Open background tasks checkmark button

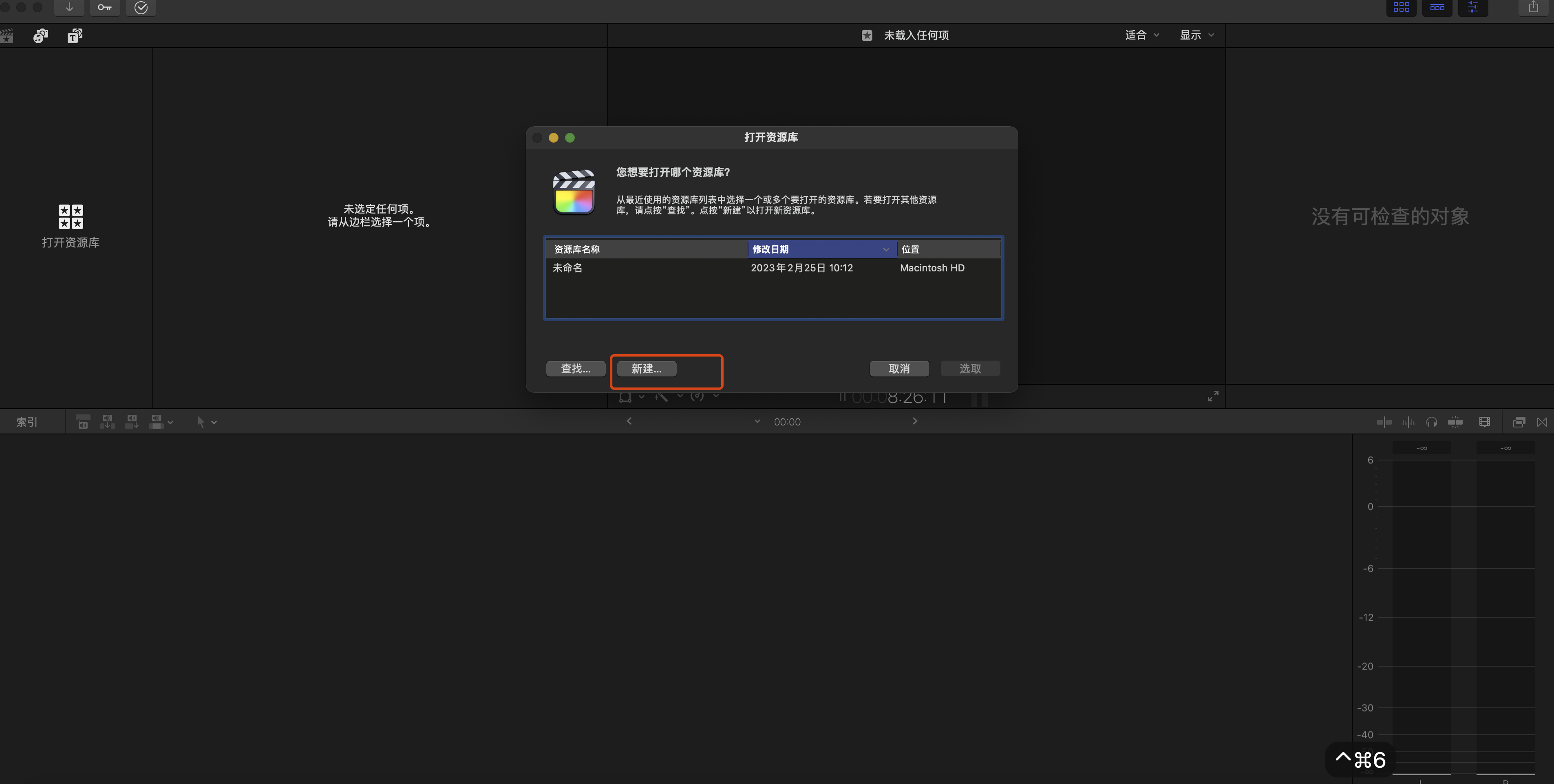[x=141, y=7]
